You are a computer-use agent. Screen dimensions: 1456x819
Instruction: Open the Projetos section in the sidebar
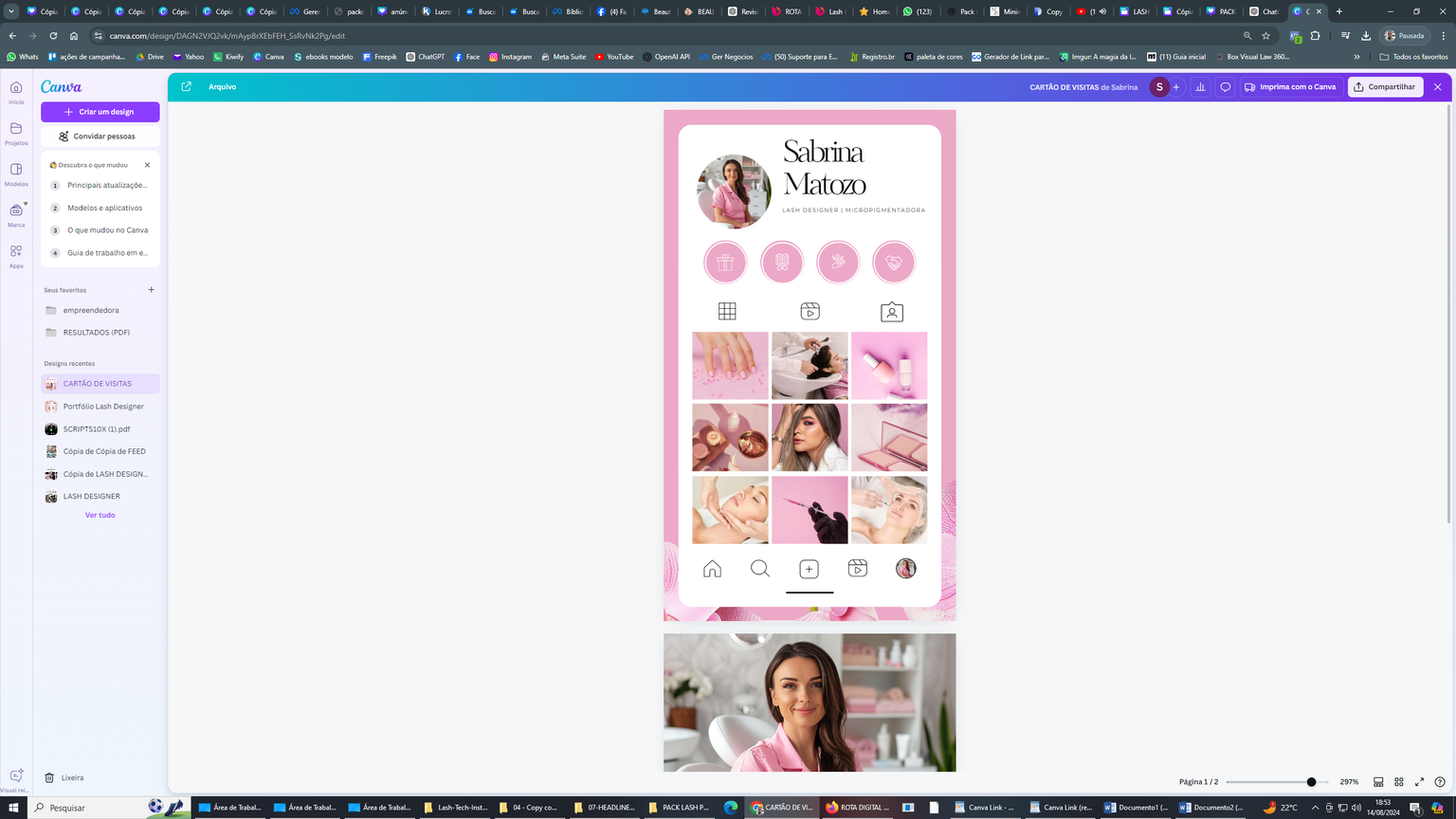pos(16,133)
